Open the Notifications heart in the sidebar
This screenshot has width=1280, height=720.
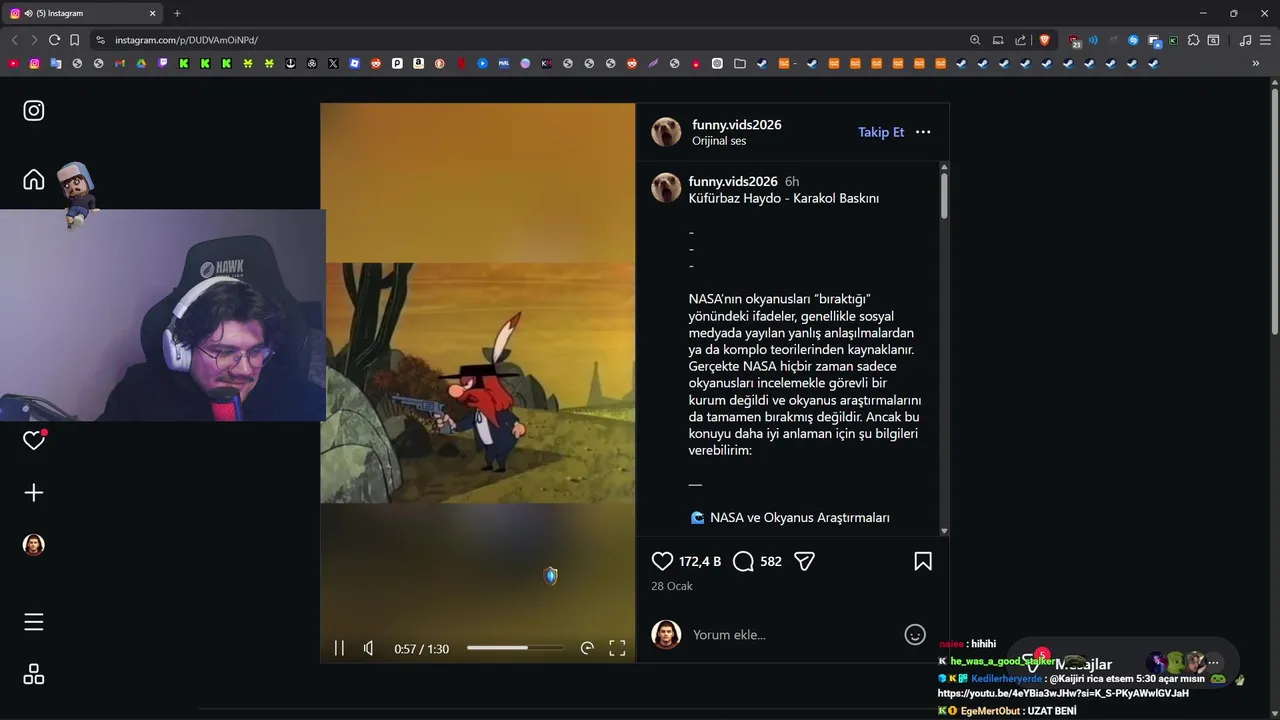(34, 440)
